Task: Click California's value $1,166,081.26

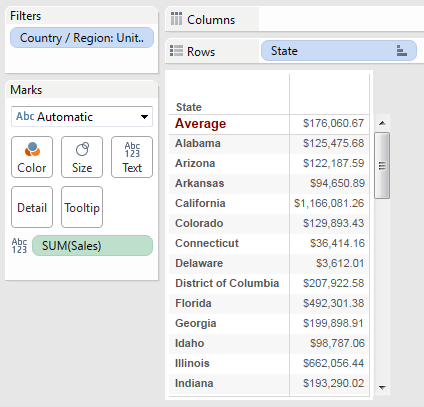Action: coord(329,203)
